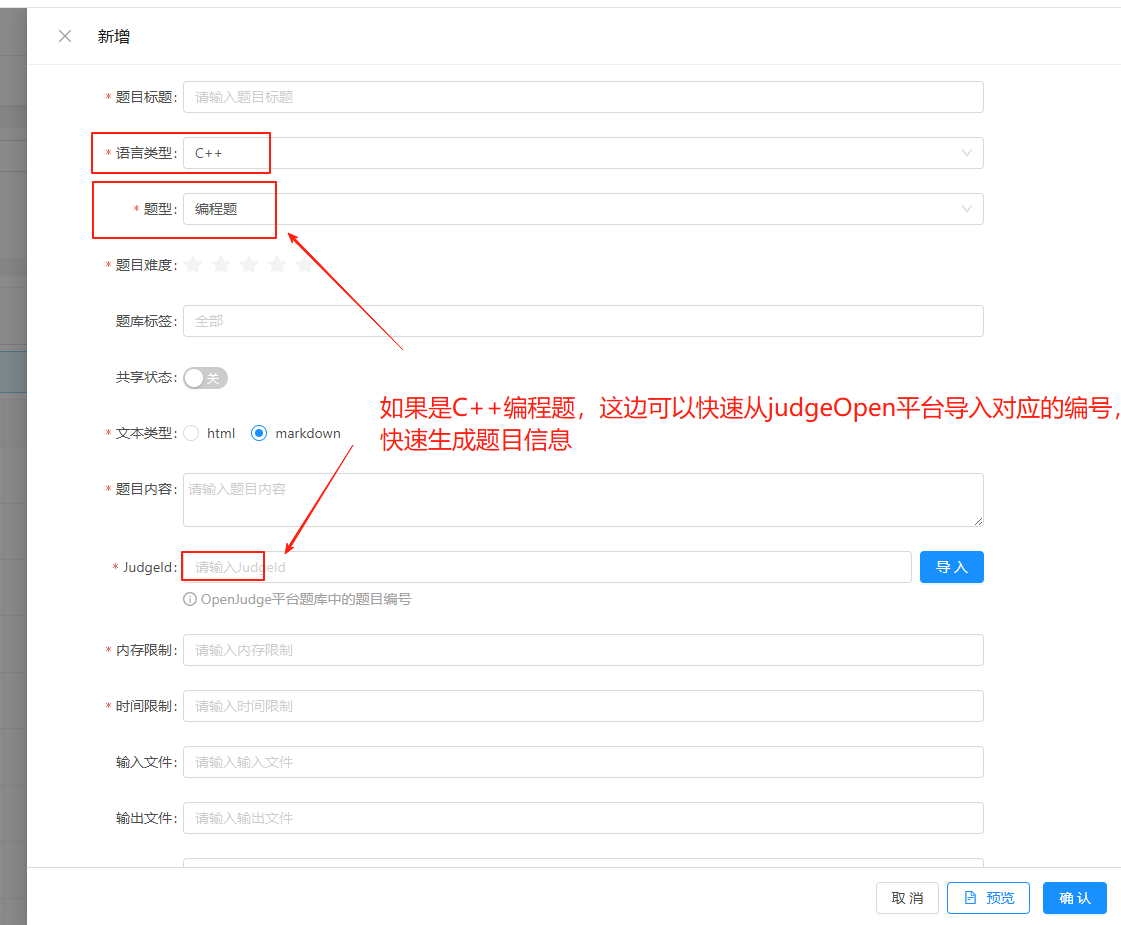Click the info icon beside OpenJudge hint
The width and height of the screenshot is (1121, 925).
tap(189, 600)
